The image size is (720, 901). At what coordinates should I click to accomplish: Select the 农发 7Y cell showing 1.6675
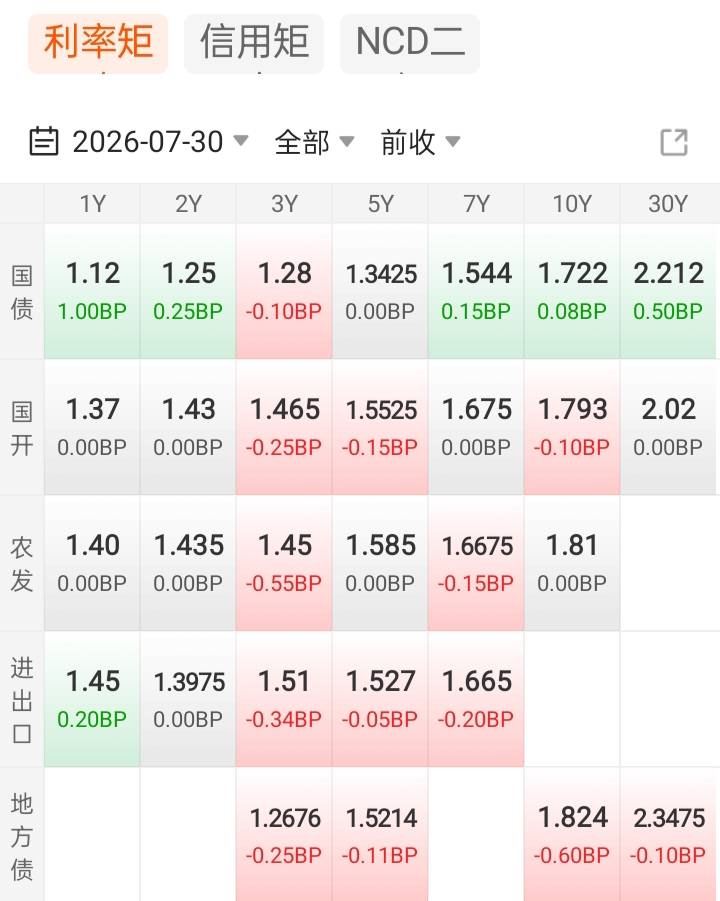(476, 563)
